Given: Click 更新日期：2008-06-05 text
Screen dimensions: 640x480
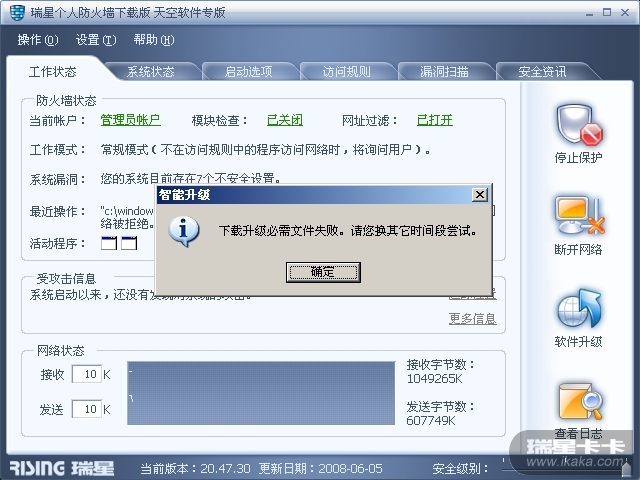Looking at the screenshot, I should pos(321,469).
